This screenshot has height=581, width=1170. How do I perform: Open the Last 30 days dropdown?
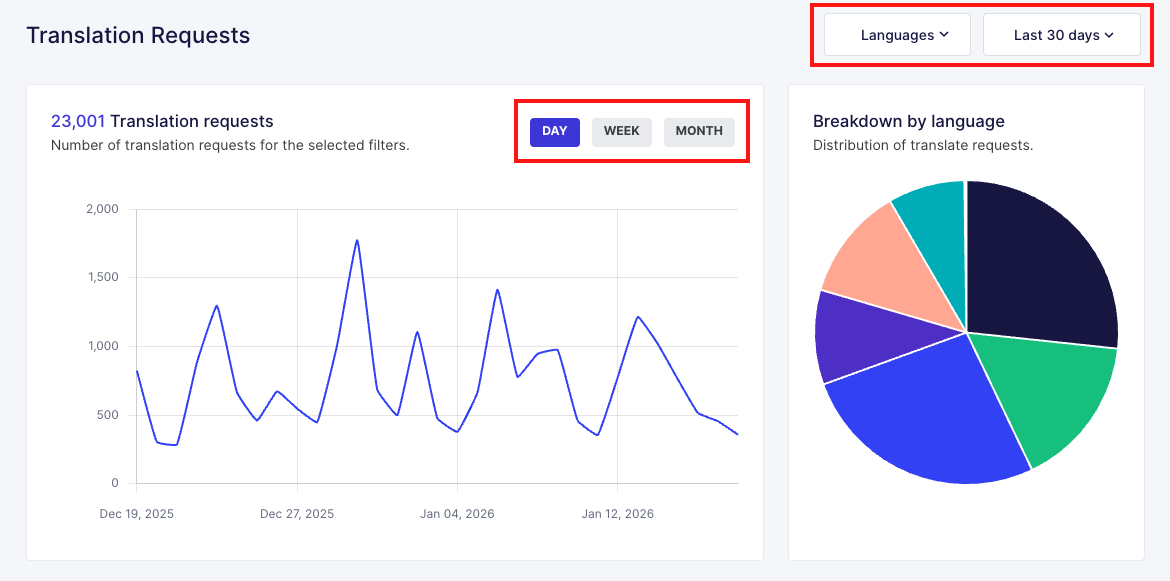coord(1061,34)
